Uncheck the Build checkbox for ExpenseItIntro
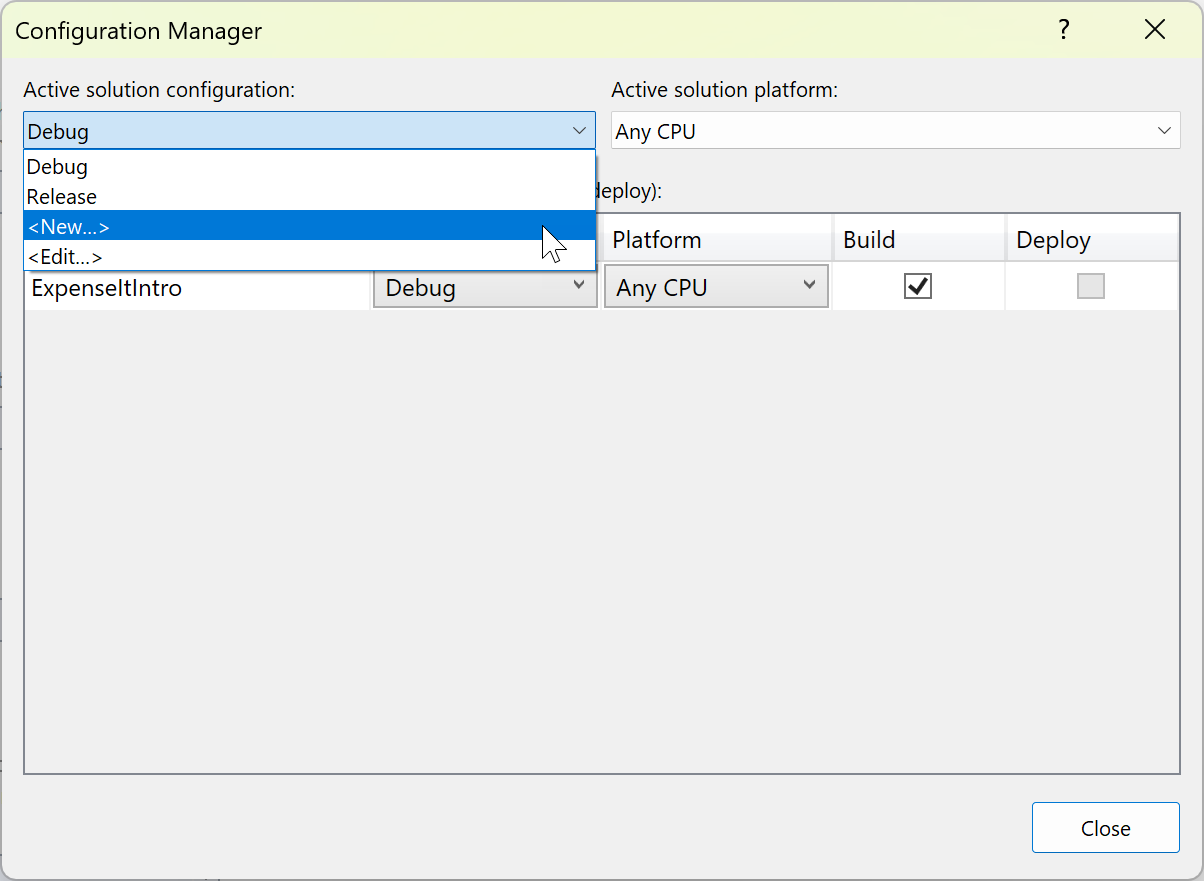Image resolution: width=1204 pixels, height=881 pixels. (x=917, y=286)
